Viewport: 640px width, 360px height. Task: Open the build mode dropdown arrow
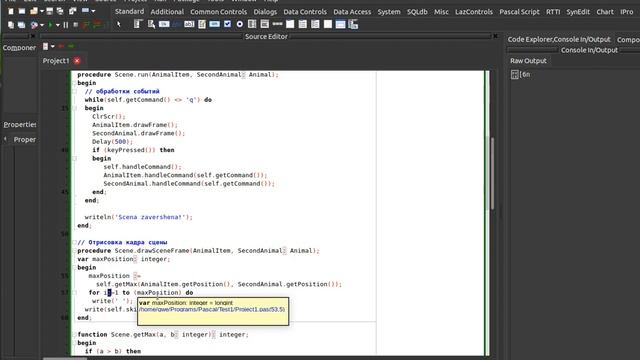click(x=42, y=25)
